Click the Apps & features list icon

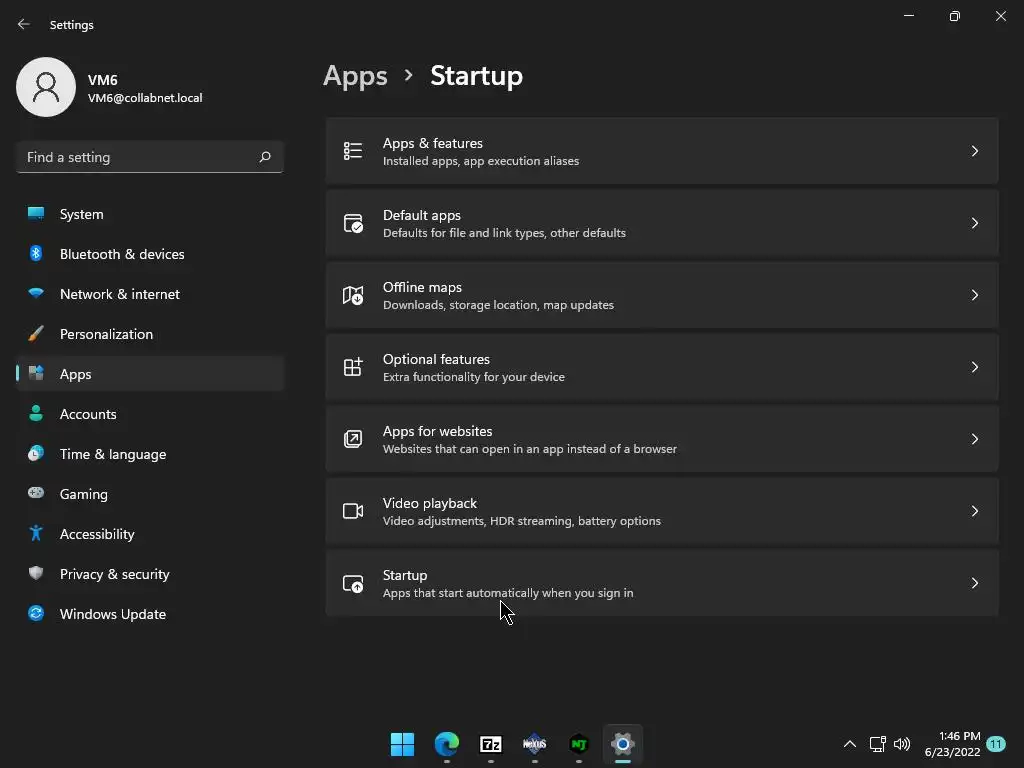pyautogui.click(x=353, y=151)
